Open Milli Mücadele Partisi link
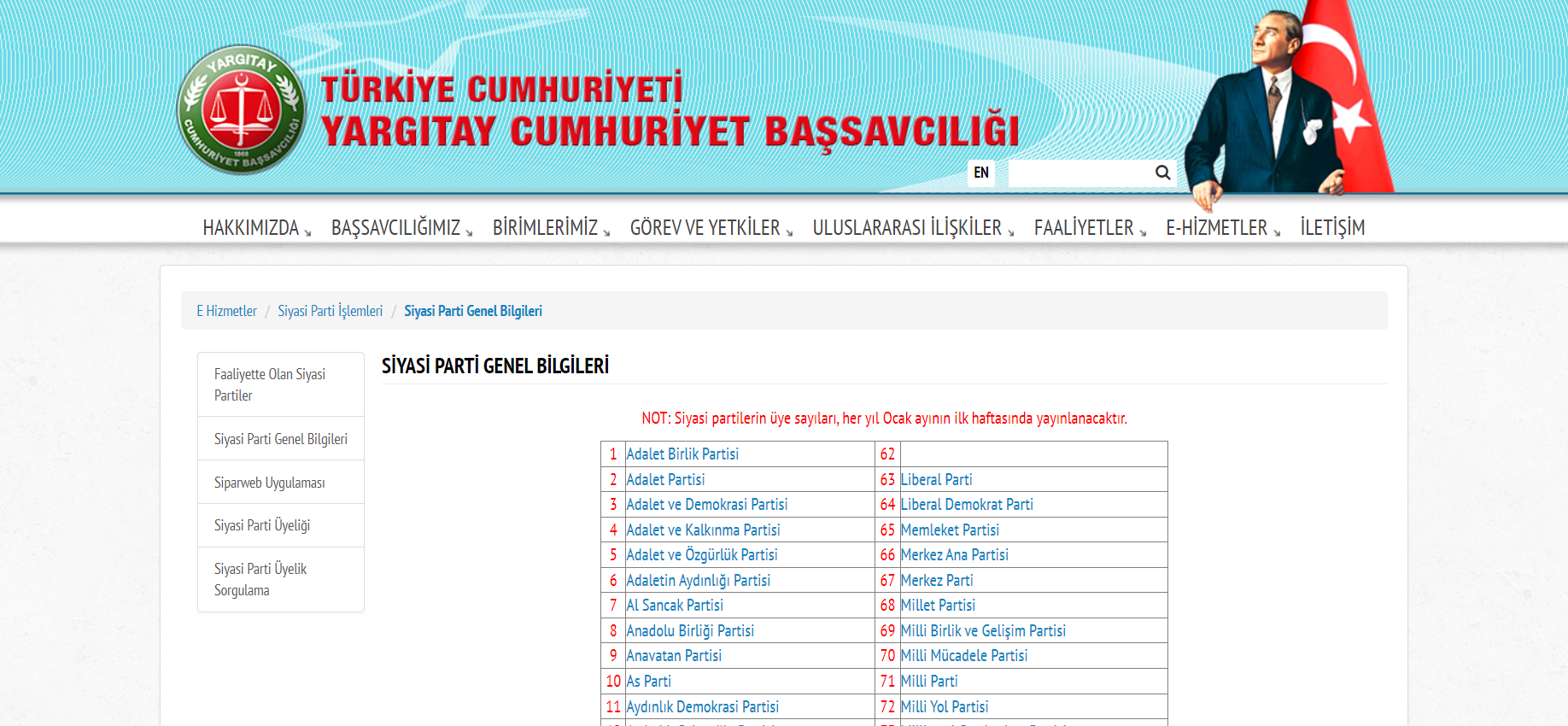The image size is (1568, 726). tap(964, 656)
